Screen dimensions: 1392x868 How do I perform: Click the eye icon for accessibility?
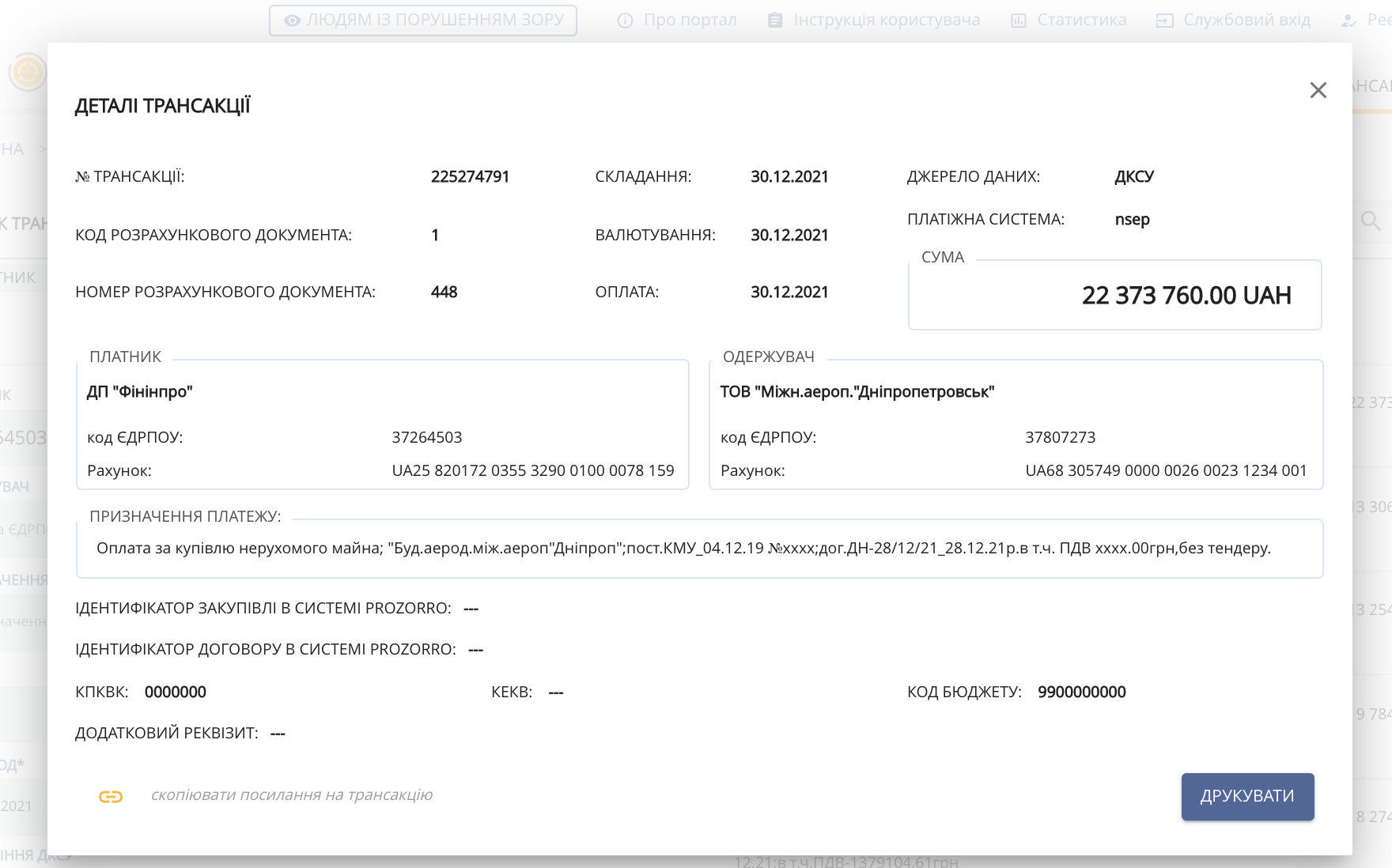(293, 21)
